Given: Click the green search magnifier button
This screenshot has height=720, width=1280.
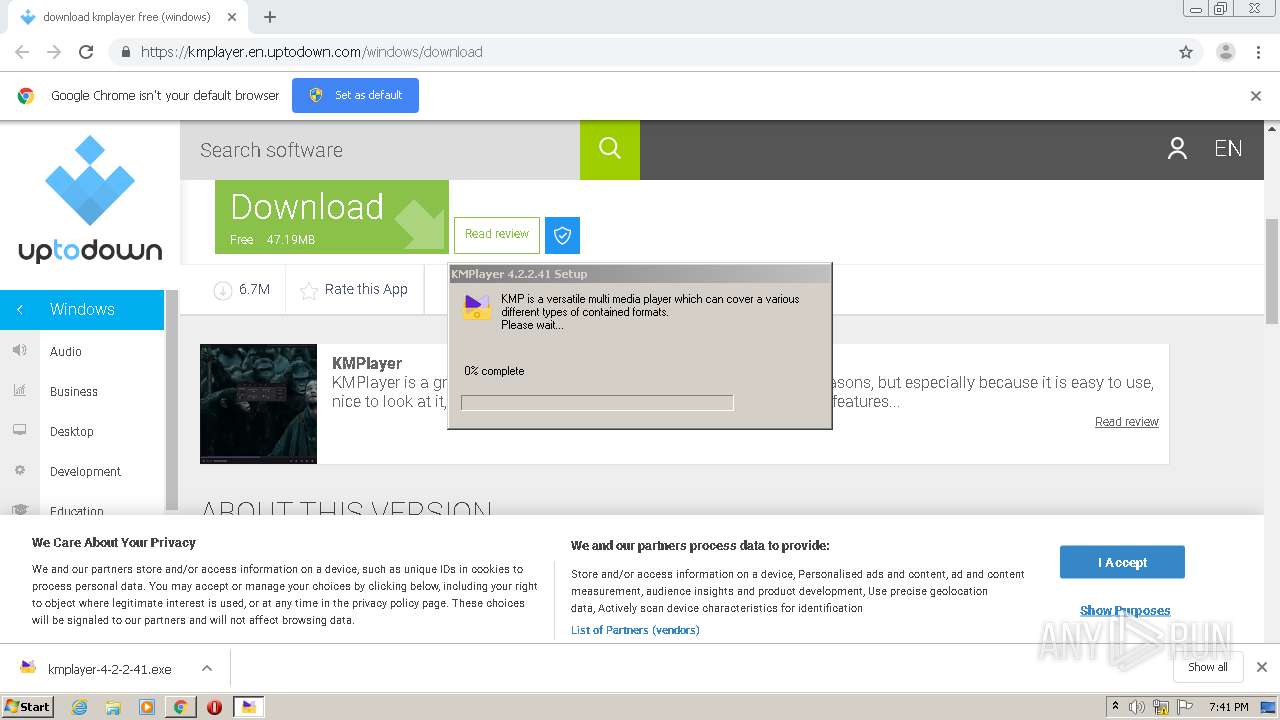Looking at the screenshot, I should click(x=610, y=149).
